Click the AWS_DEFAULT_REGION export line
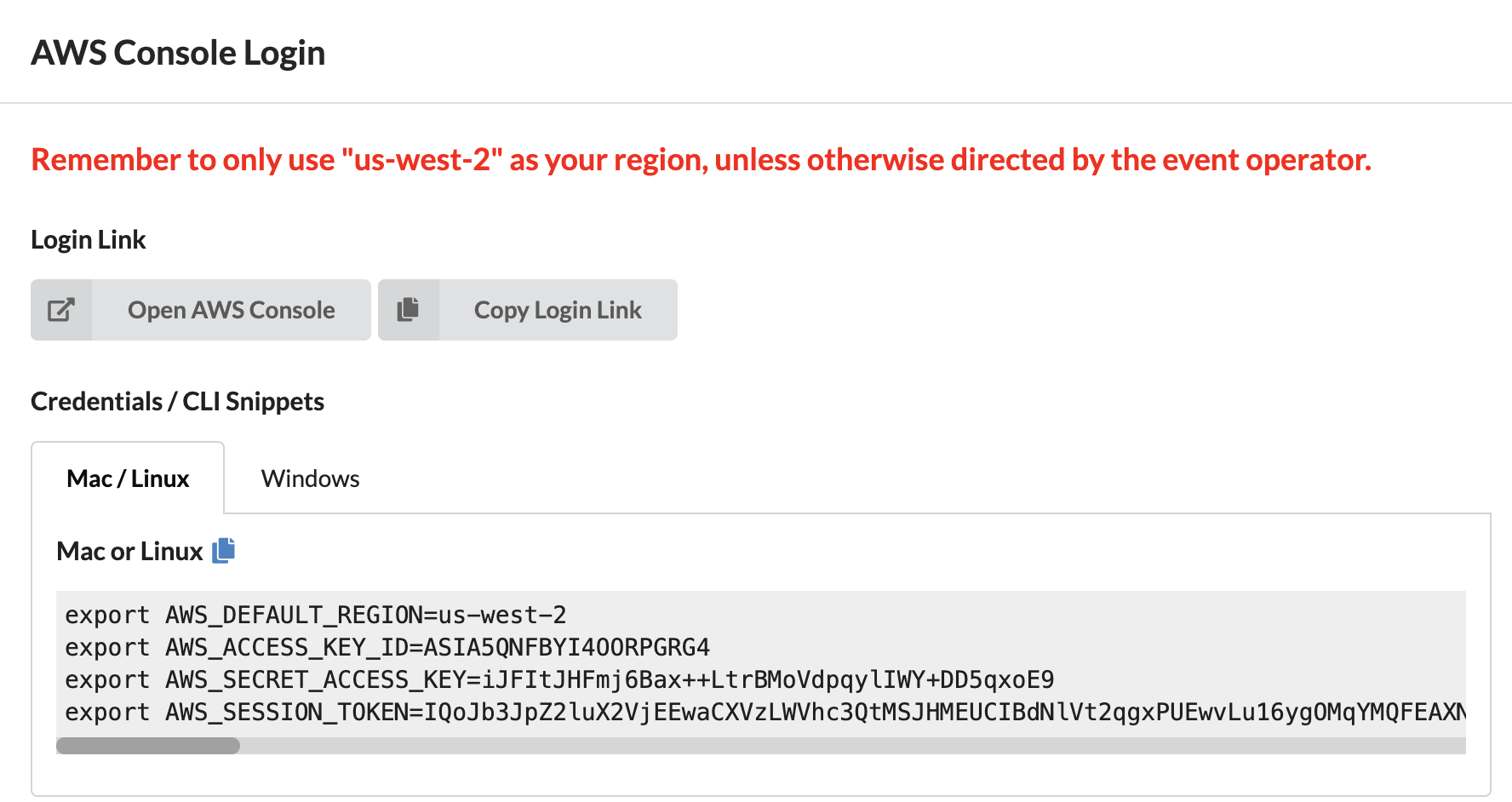 tap(316, 615)
